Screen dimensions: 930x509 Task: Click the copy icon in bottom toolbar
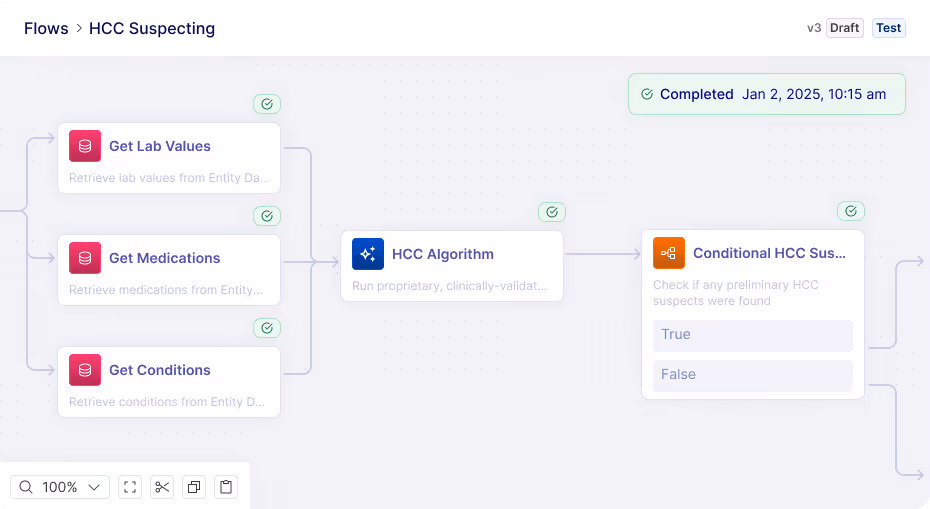click(x=194, y=487)
